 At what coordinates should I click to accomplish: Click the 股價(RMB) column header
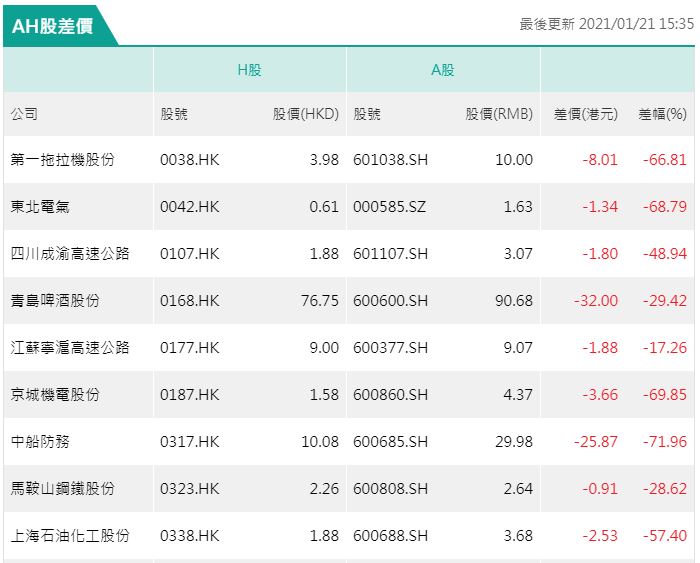pyautogui.click(x=499, y=114)
